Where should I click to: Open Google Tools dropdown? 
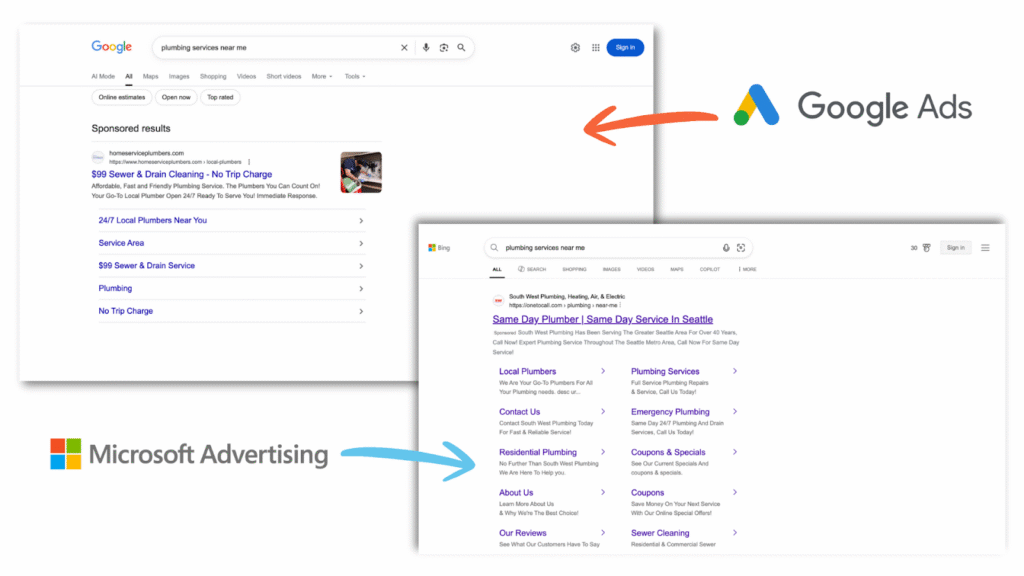point(355,76)
